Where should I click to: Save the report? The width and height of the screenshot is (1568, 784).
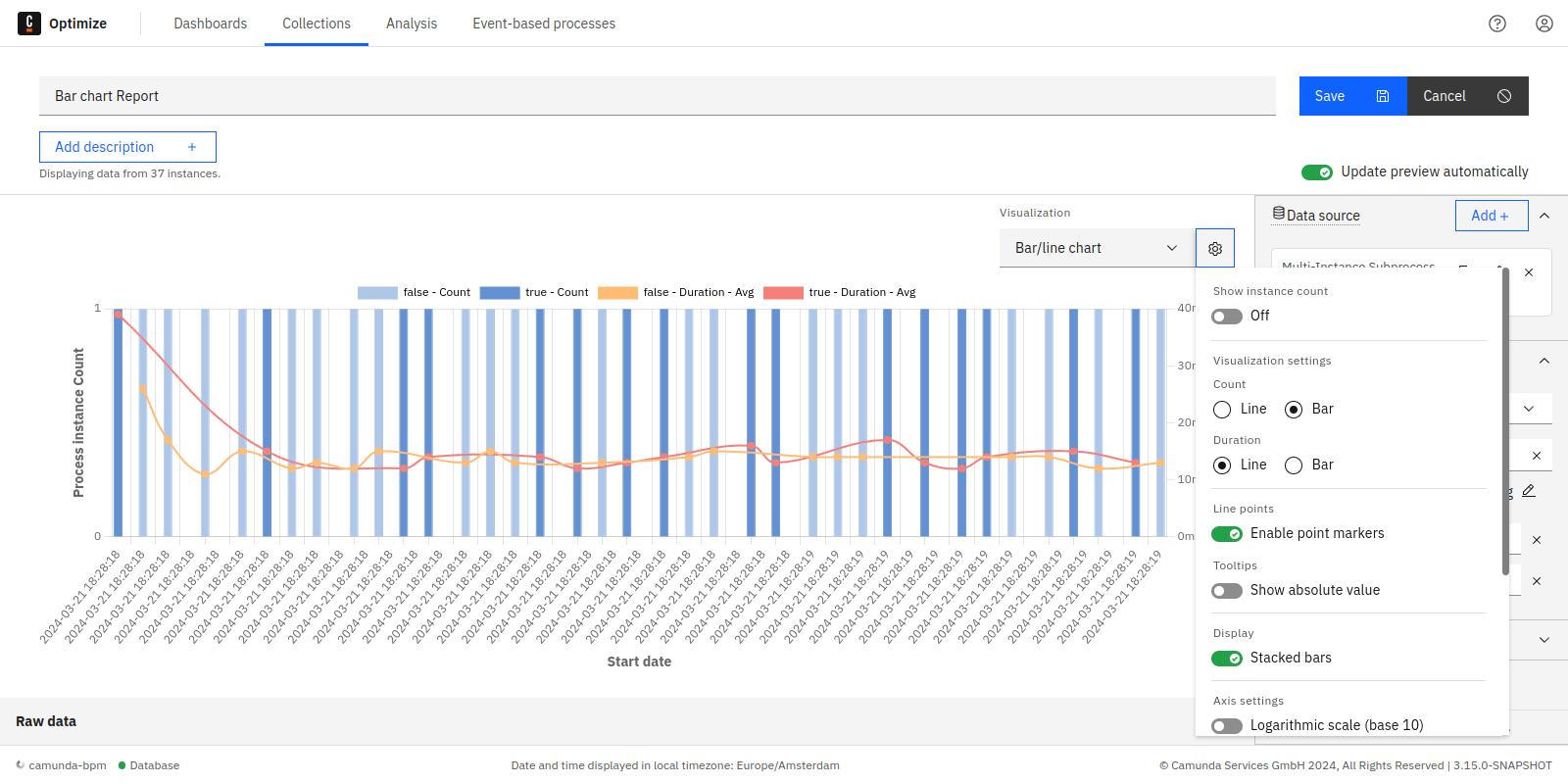[x=1352, y=96]
